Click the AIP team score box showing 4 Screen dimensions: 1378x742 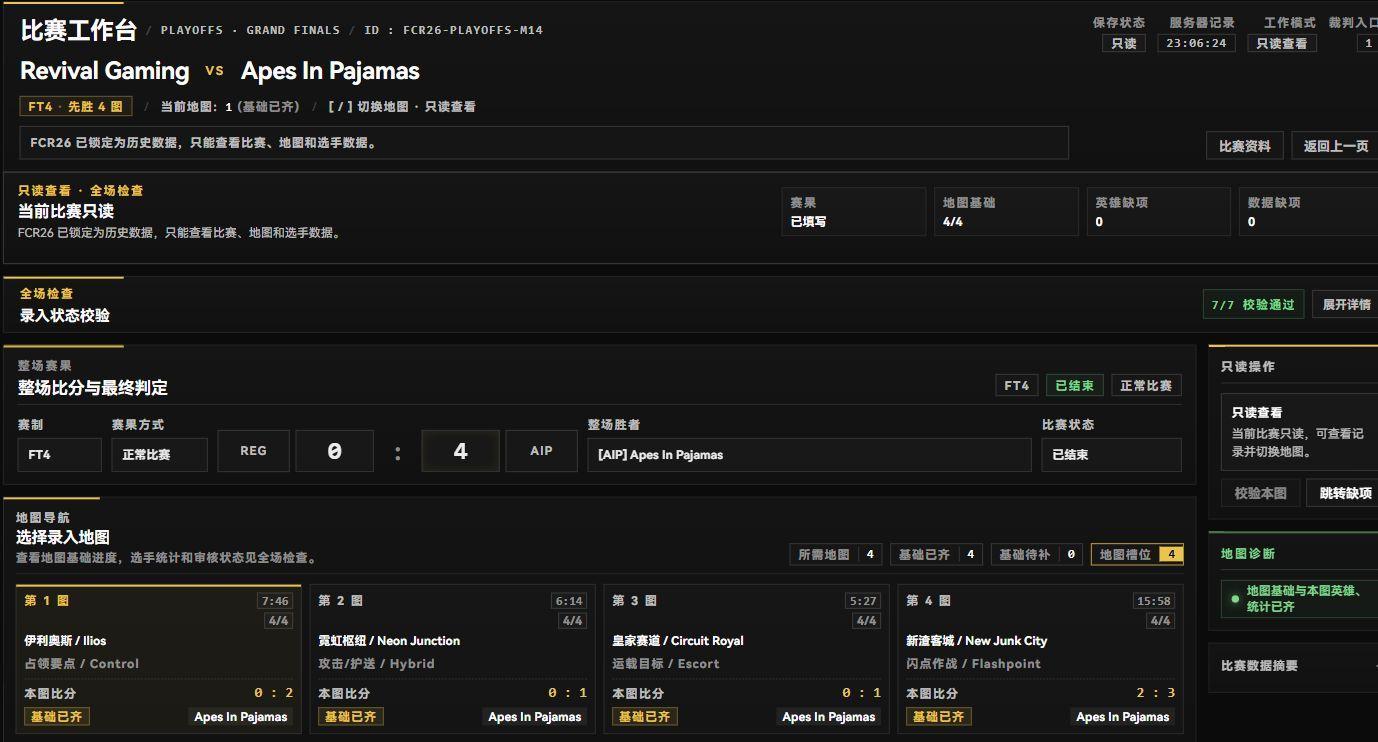point(460,451)
